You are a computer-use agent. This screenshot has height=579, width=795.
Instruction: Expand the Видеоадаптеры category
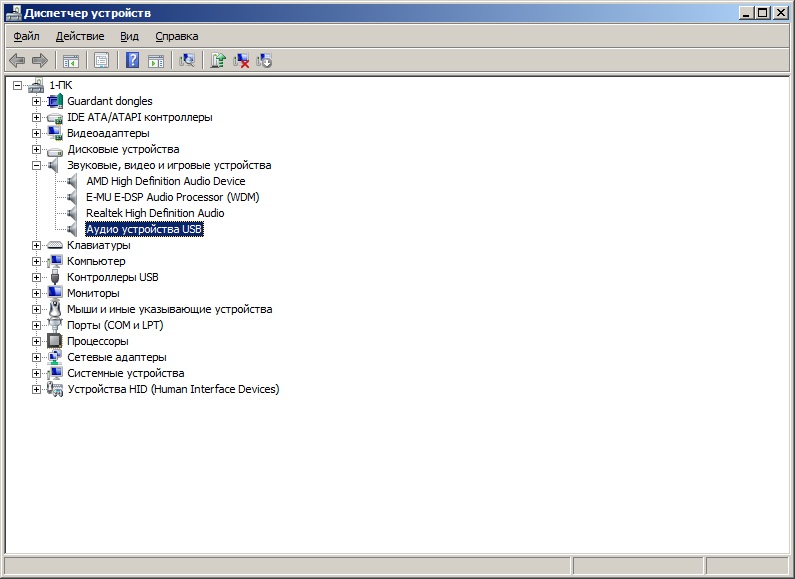37,133
